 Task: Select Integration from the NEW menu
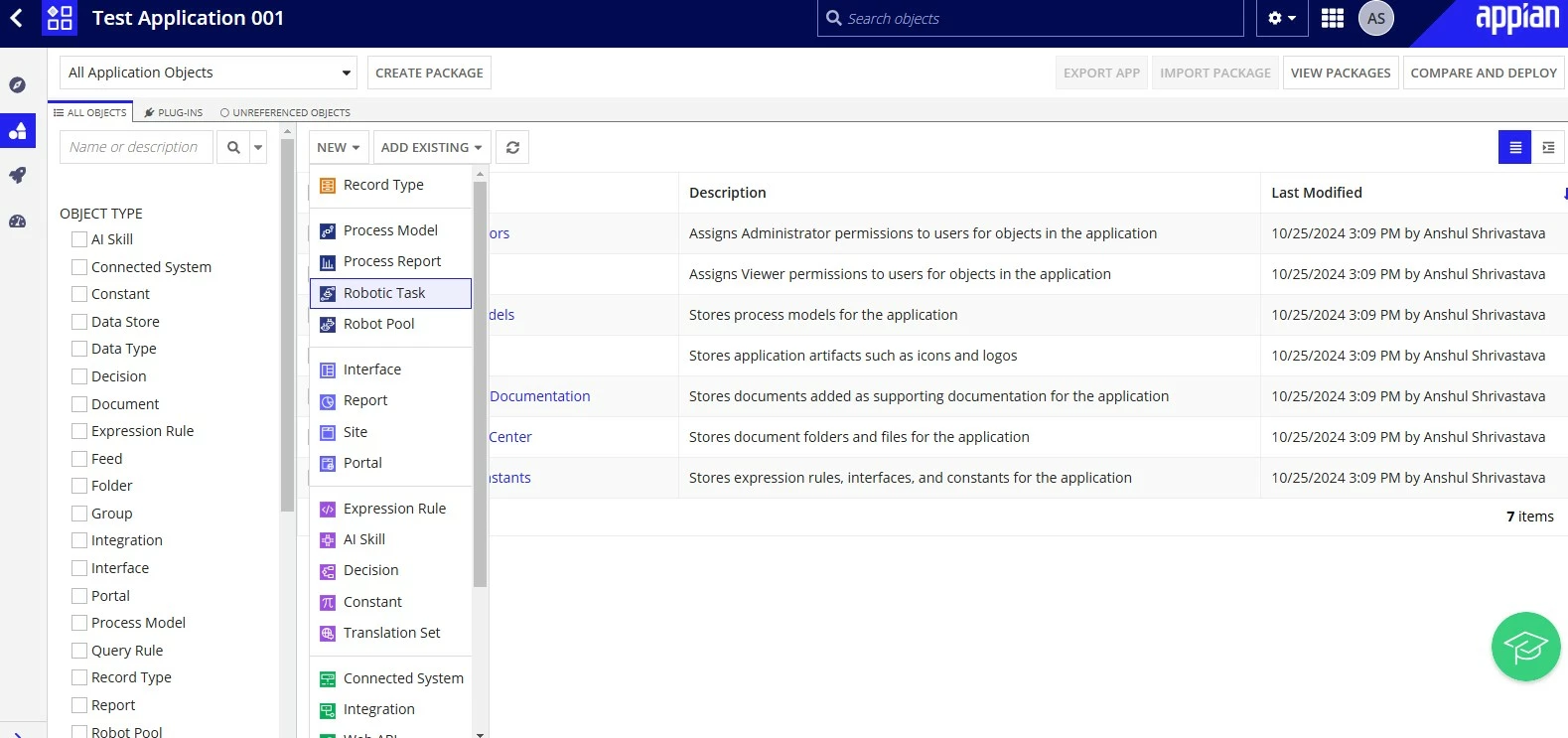click(390, 709)
